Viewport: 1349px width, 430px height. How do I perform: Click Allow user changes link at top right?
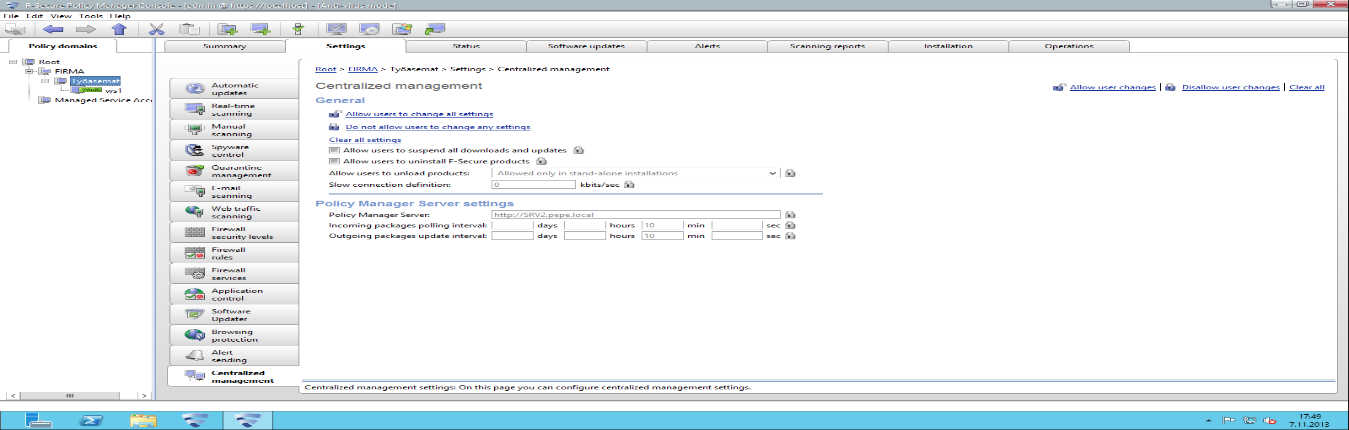click(1113, 87)
